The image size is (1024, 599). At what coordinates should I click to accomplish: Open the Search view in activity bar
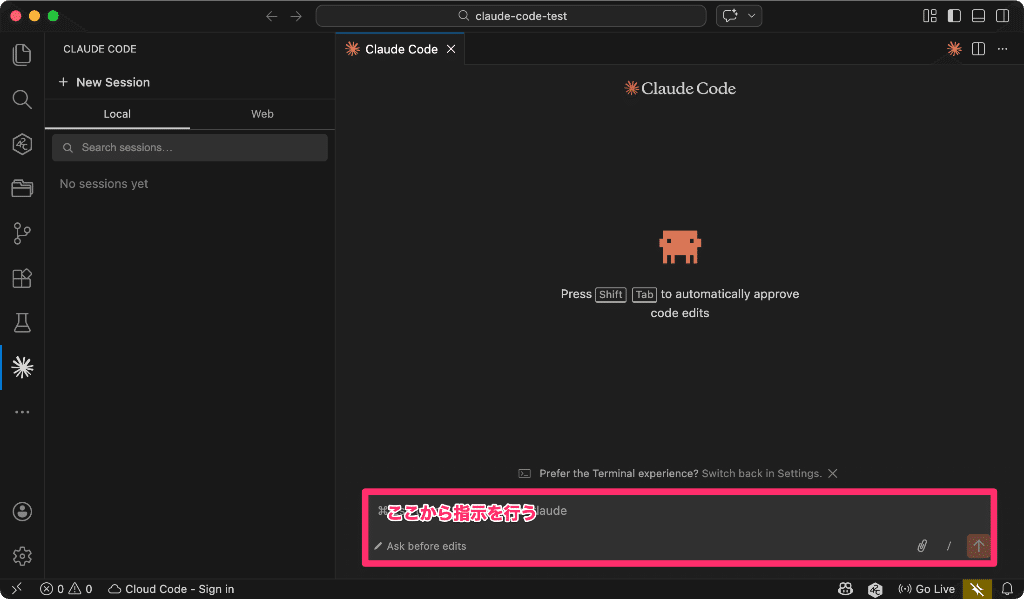pos(22,99)
